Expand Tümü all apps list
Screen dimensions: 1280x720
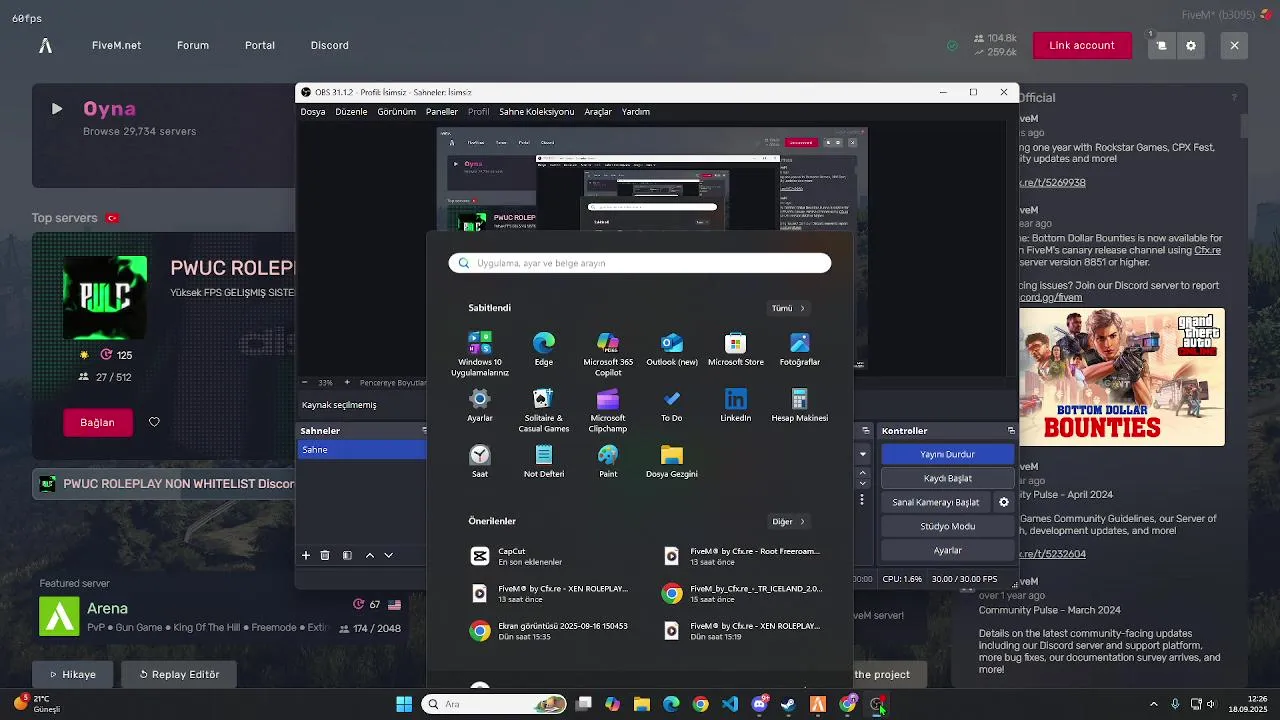click(x=788, y=308)
